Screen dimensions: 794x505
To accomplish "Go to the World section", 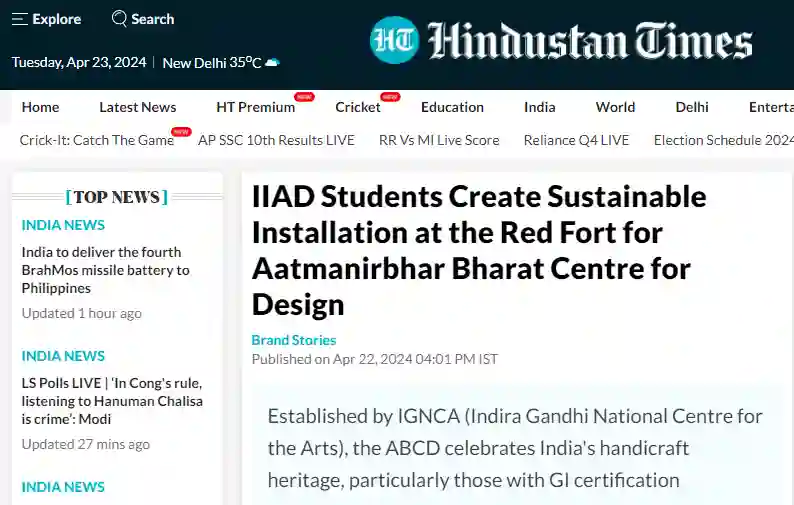I will [615, 107].
